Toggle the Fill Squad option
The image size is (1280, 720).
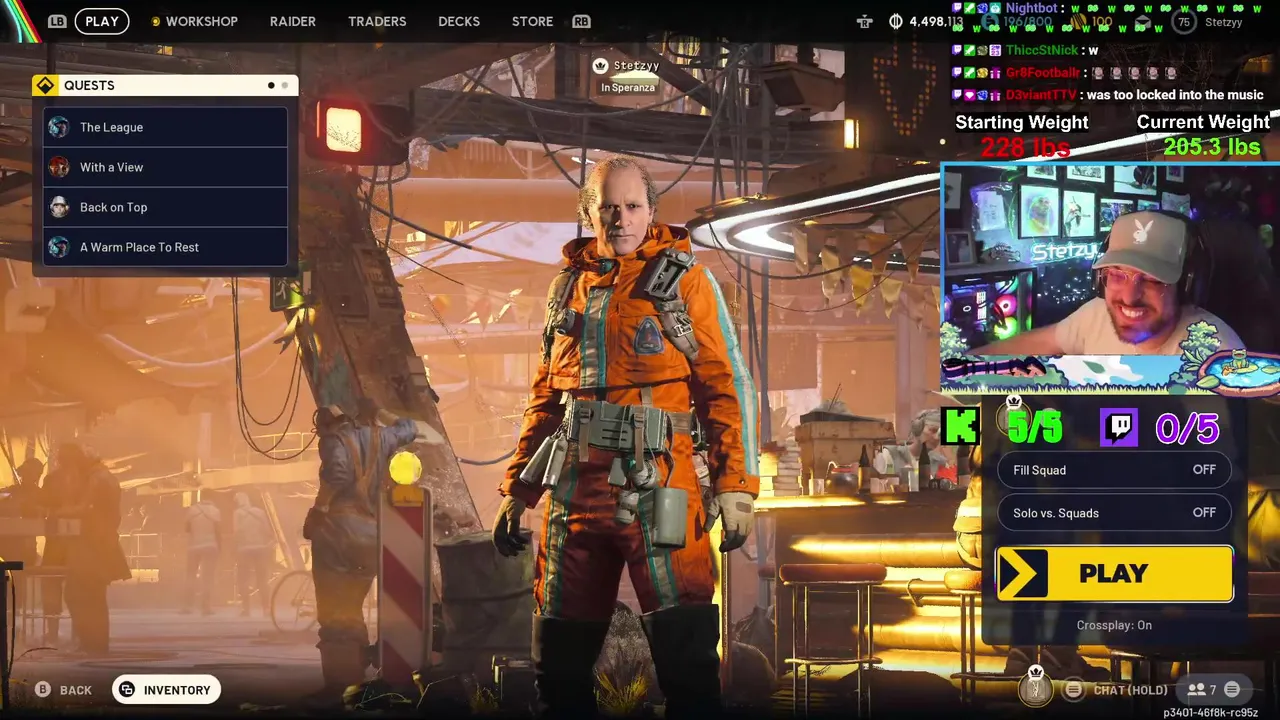1114,470
